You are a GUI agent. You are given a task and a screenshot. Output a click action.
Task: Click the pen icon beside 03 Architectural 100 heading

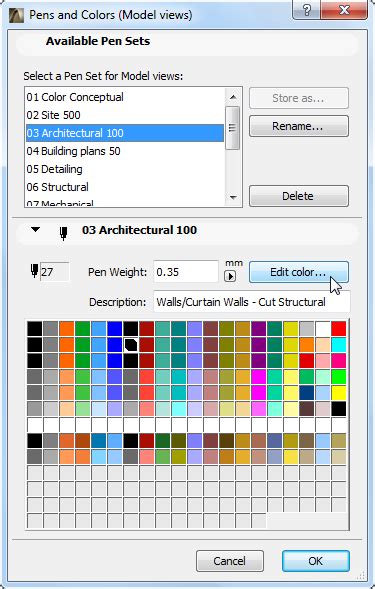pyautogui.click(x=64, y=233)
